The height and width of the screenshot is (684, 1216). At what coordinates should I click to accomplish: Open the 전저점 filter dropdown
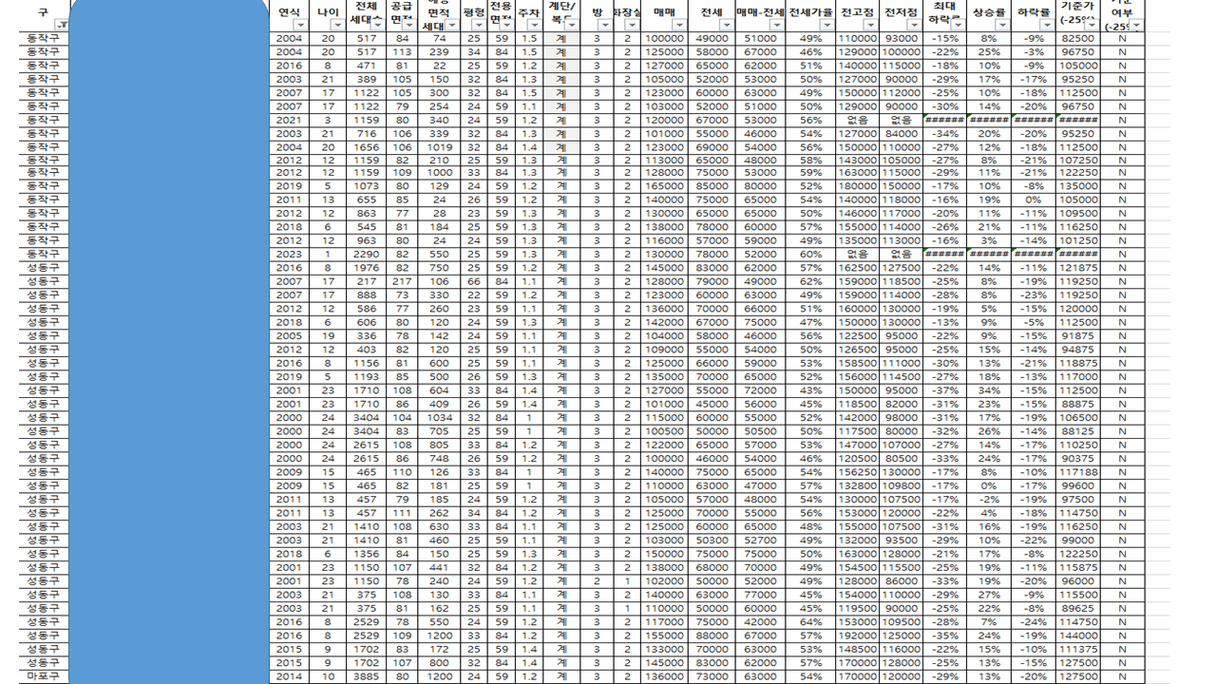(x=913, y=25)
